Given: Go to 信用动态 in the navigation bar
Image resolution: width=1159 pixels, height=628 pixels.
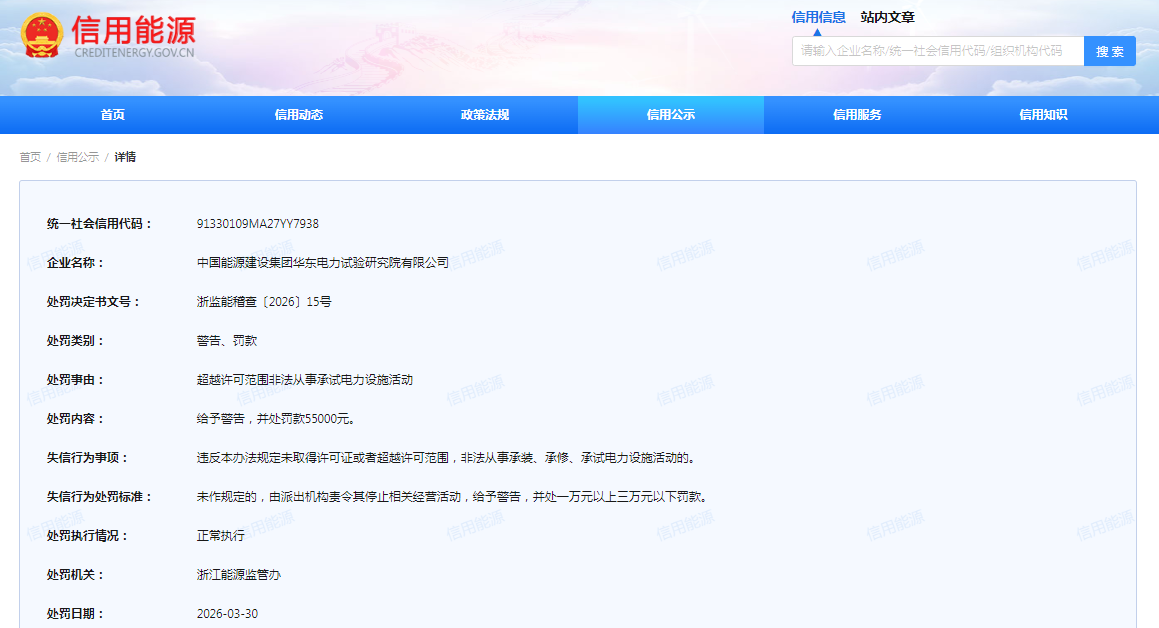Looking at the screenshot, I should coord(299,115).
